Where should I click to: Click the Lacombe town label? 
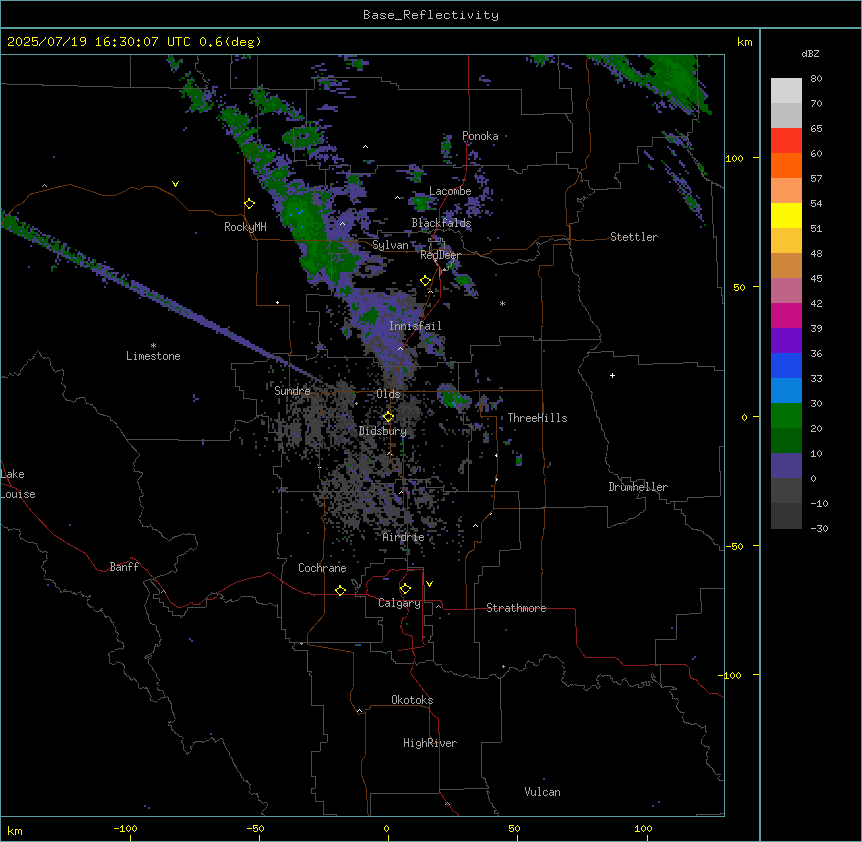450,191
